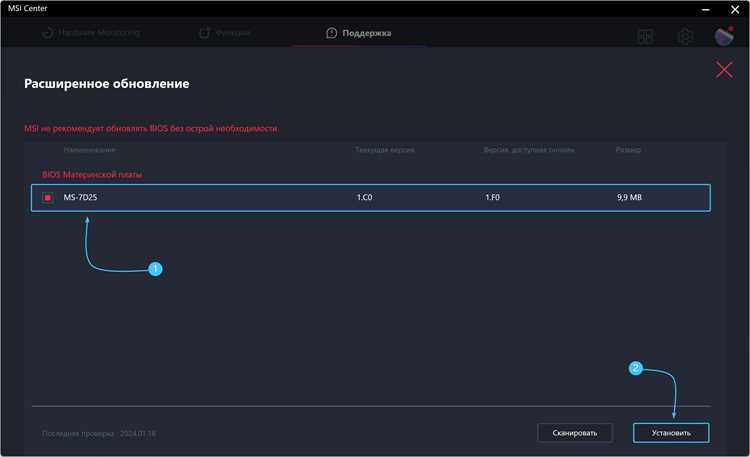Viewport: 750px width, 457px height.
Task: Click the size value 9,9 MB
Action: point(629,197)
